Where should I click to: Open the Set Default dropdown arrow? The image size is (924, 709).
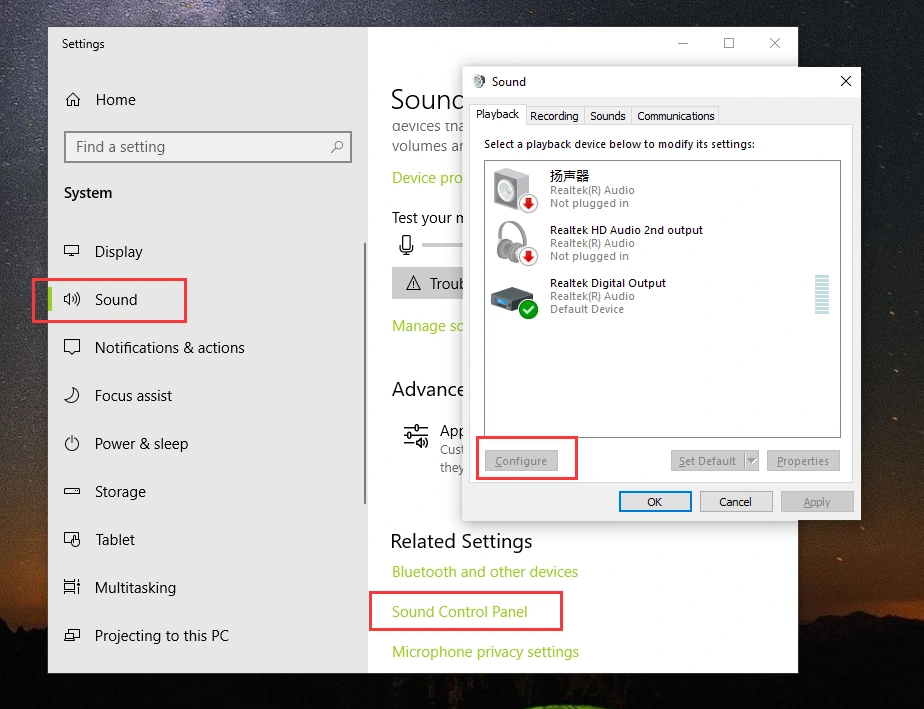tap(751, 461)
